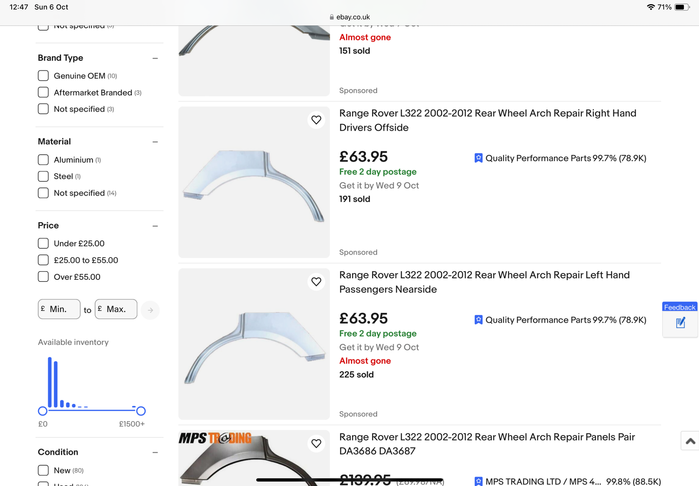Image resolution: width=699 pixels, height=486 pixels.
Task: Save the Left Hand Passengers Nearside listing heart
Action: [316, 282]
